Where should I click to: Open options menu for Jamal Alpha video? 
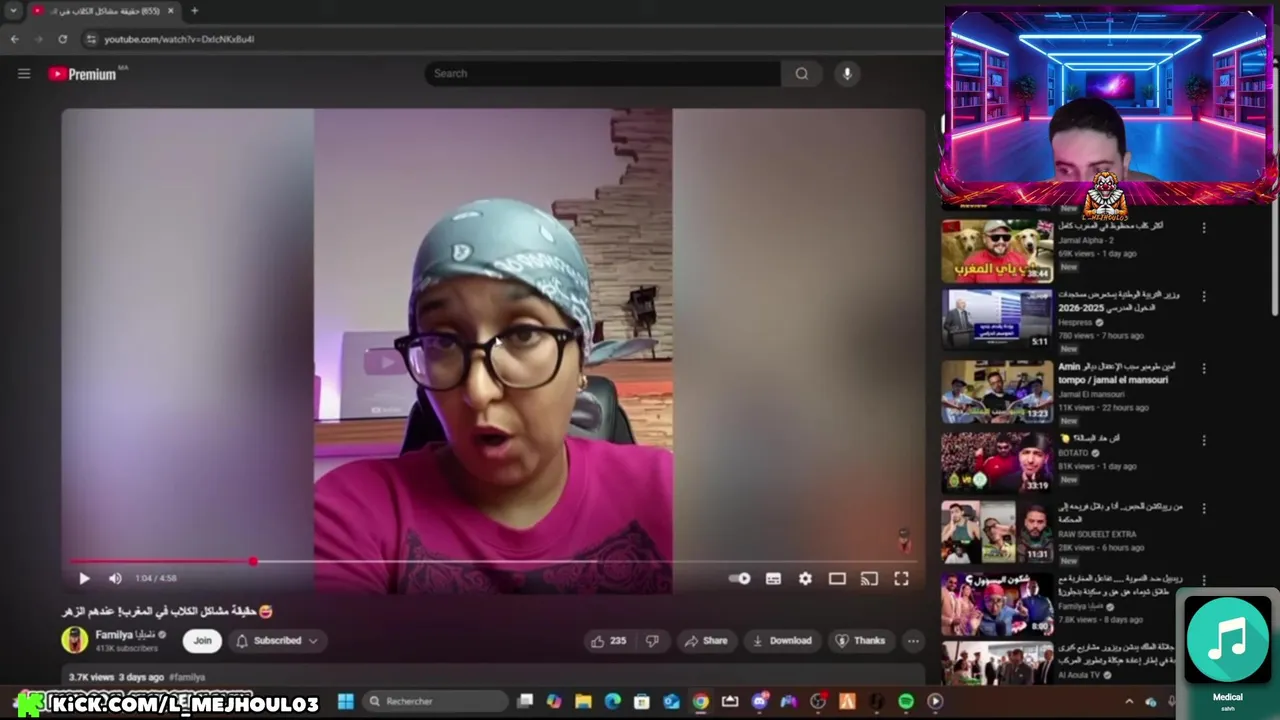tap(1204, 228)
